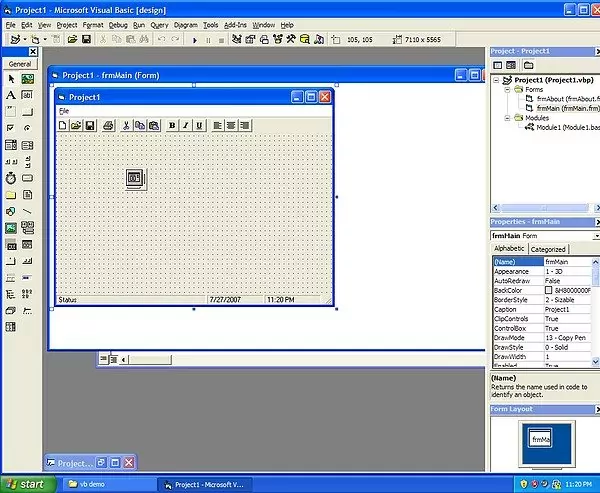
Task: Toggle Bold on the form's toolbar
Action: click(172, 125)
